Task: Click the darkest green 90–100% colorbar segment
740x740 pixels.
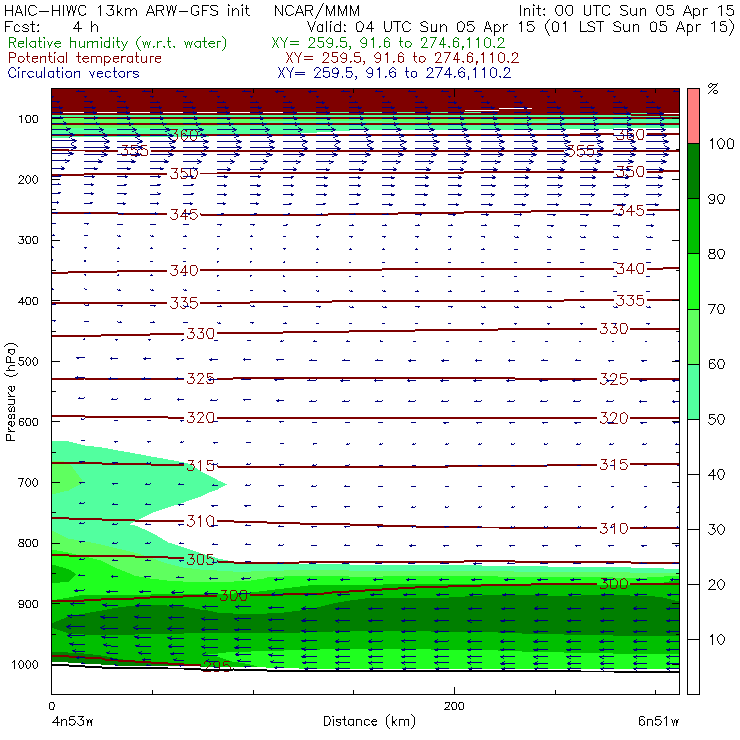Action: 693,171
